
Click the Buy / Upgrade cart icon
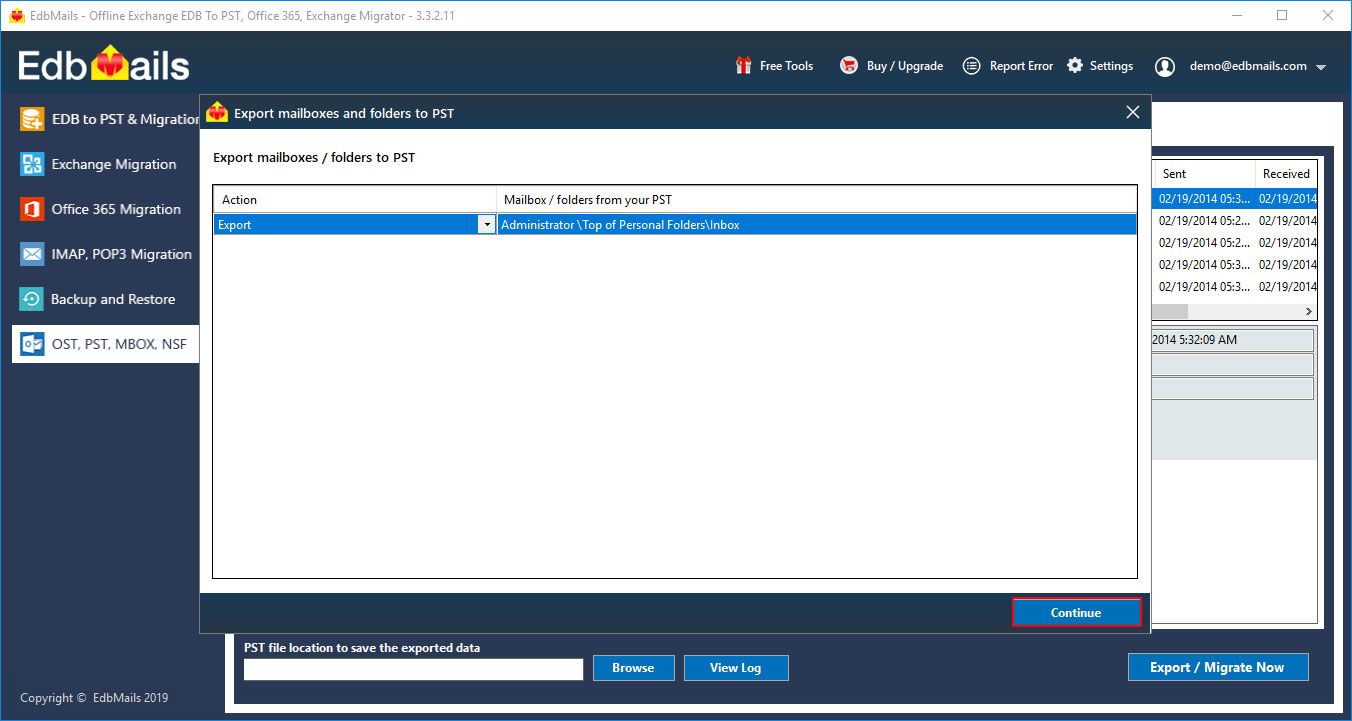(849, 66)
